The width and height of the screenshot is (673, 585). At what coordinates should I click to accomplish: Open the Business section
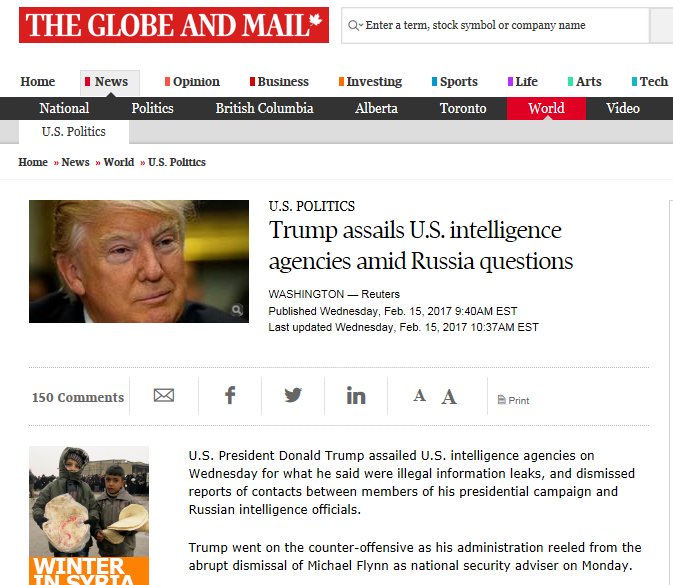pos(279,82)
